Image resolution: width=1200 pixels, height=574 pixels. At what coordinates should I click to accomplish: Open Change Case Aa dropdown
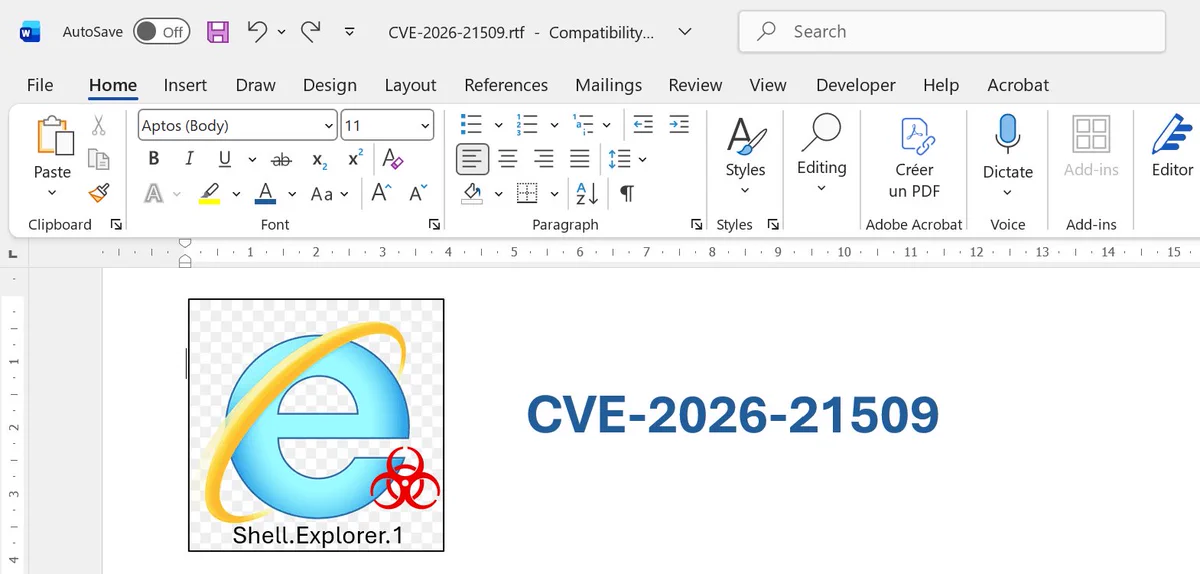[330, 193]
